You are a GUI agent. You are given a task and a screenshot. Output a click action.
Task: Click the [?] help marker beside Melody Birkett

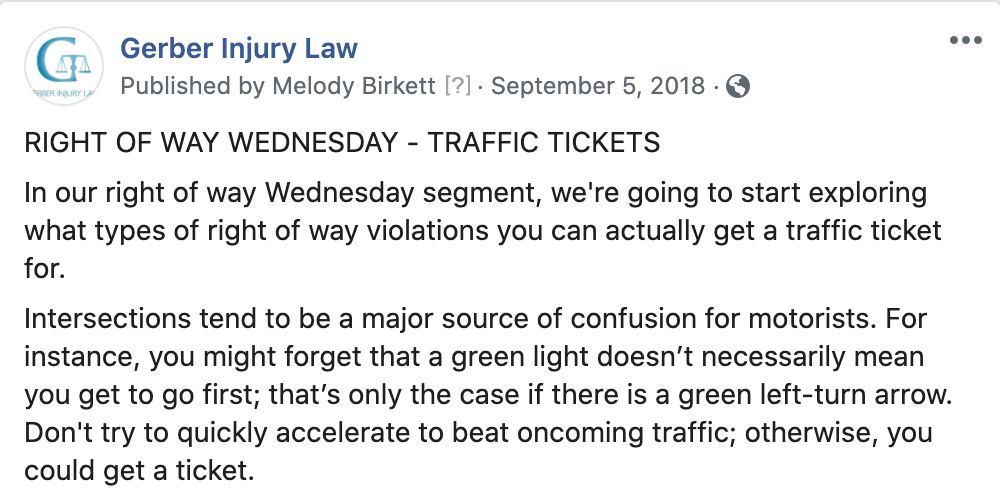tap(458, 85)
